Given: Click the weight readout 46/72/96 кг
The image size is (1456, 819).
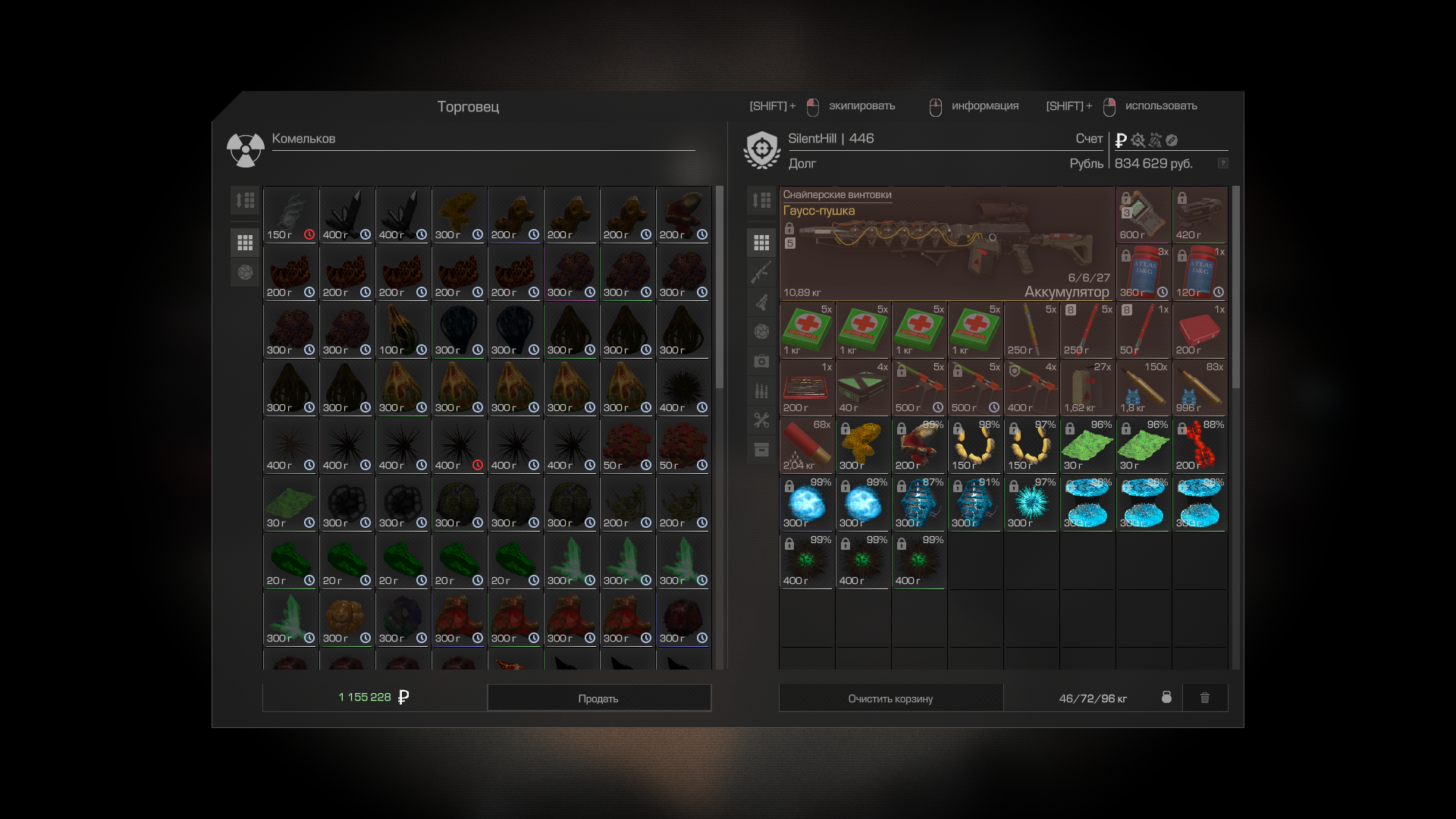Looking at the screenshot, I should point(1093,698).
